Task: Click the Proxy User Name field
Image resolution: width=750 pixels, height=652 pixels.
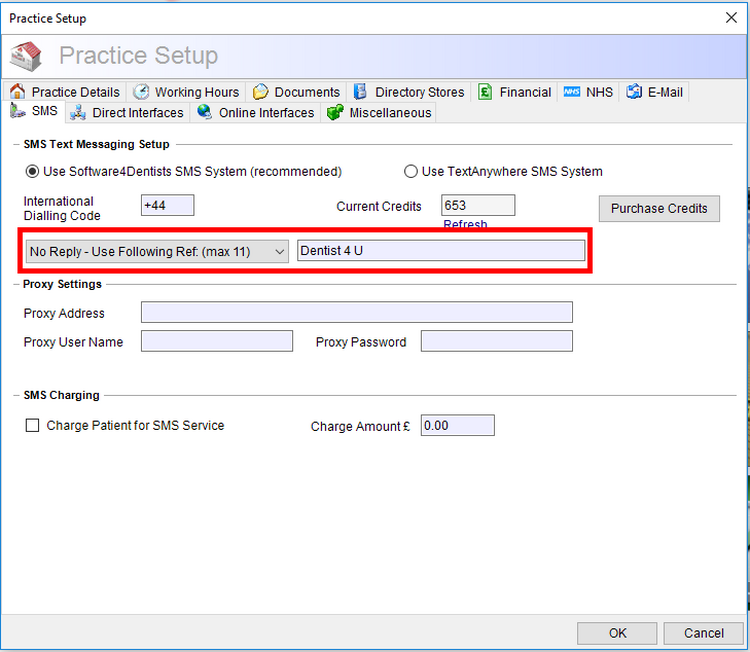Action: (217, 341)
